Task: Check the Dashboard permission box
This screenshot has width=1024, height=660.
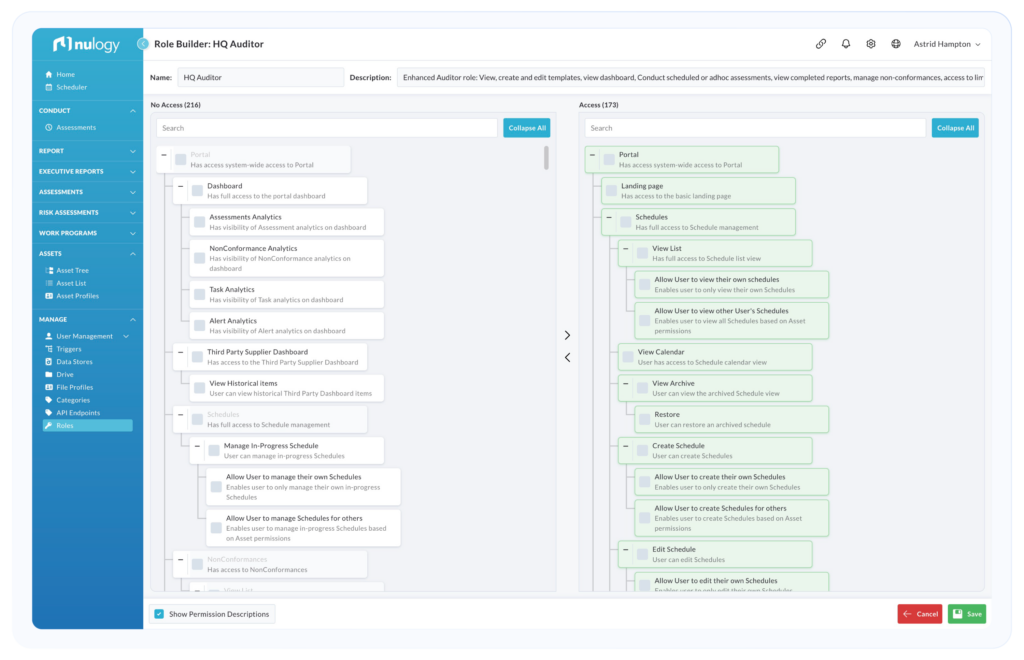Action: point(197,191)
